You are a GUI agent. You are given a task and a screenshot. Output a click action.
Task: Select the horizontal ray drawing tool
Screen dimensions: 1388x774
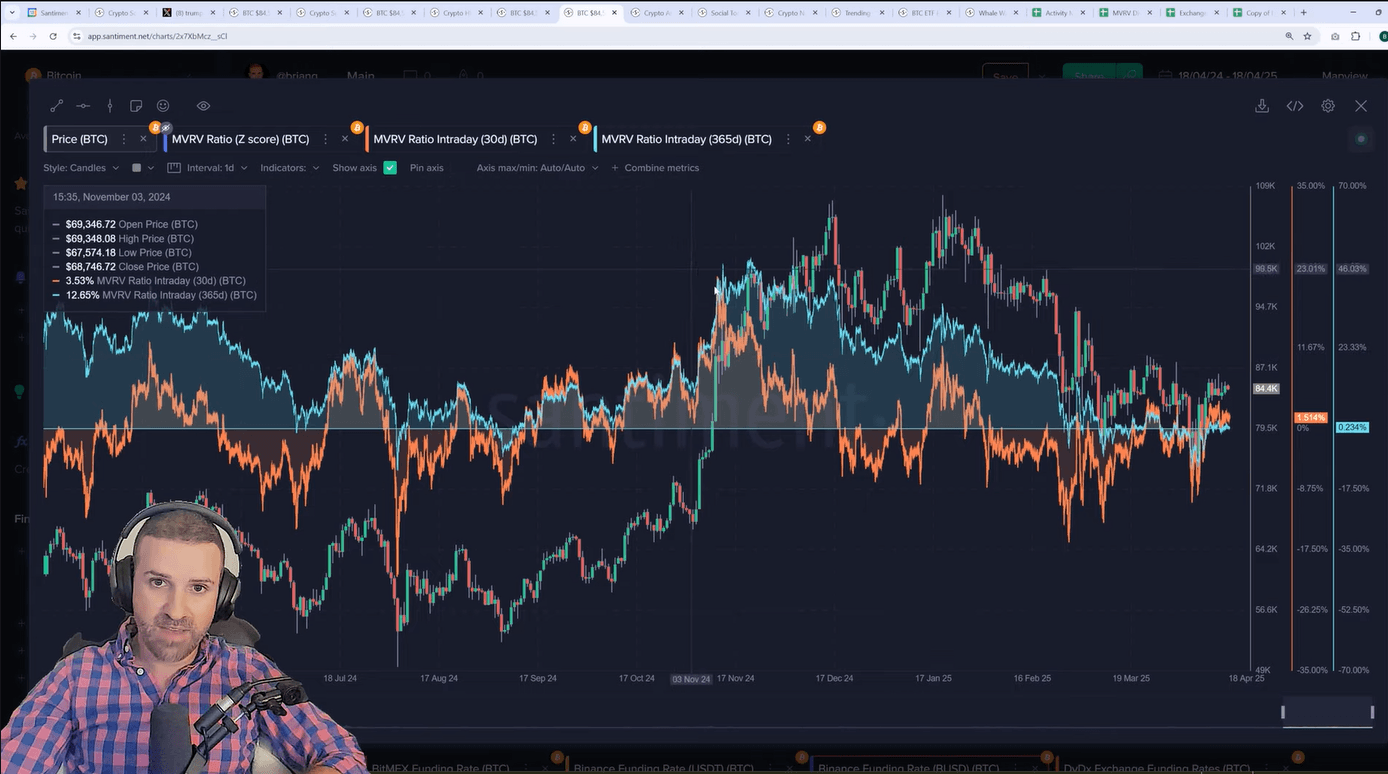point(83,106)
